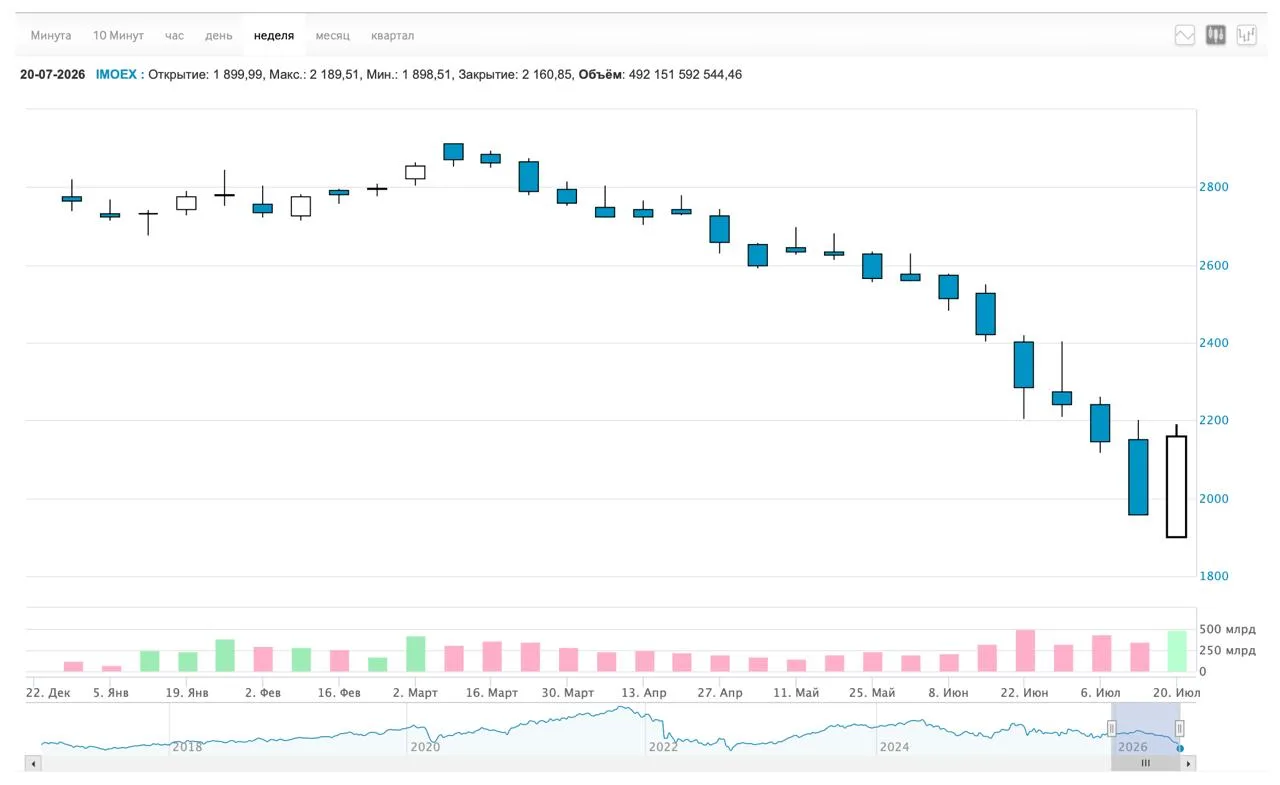Image resolution: width=1280 pixels, height=785 pixels.
Task: Switch to the день interval
Action: click(219, 36)
